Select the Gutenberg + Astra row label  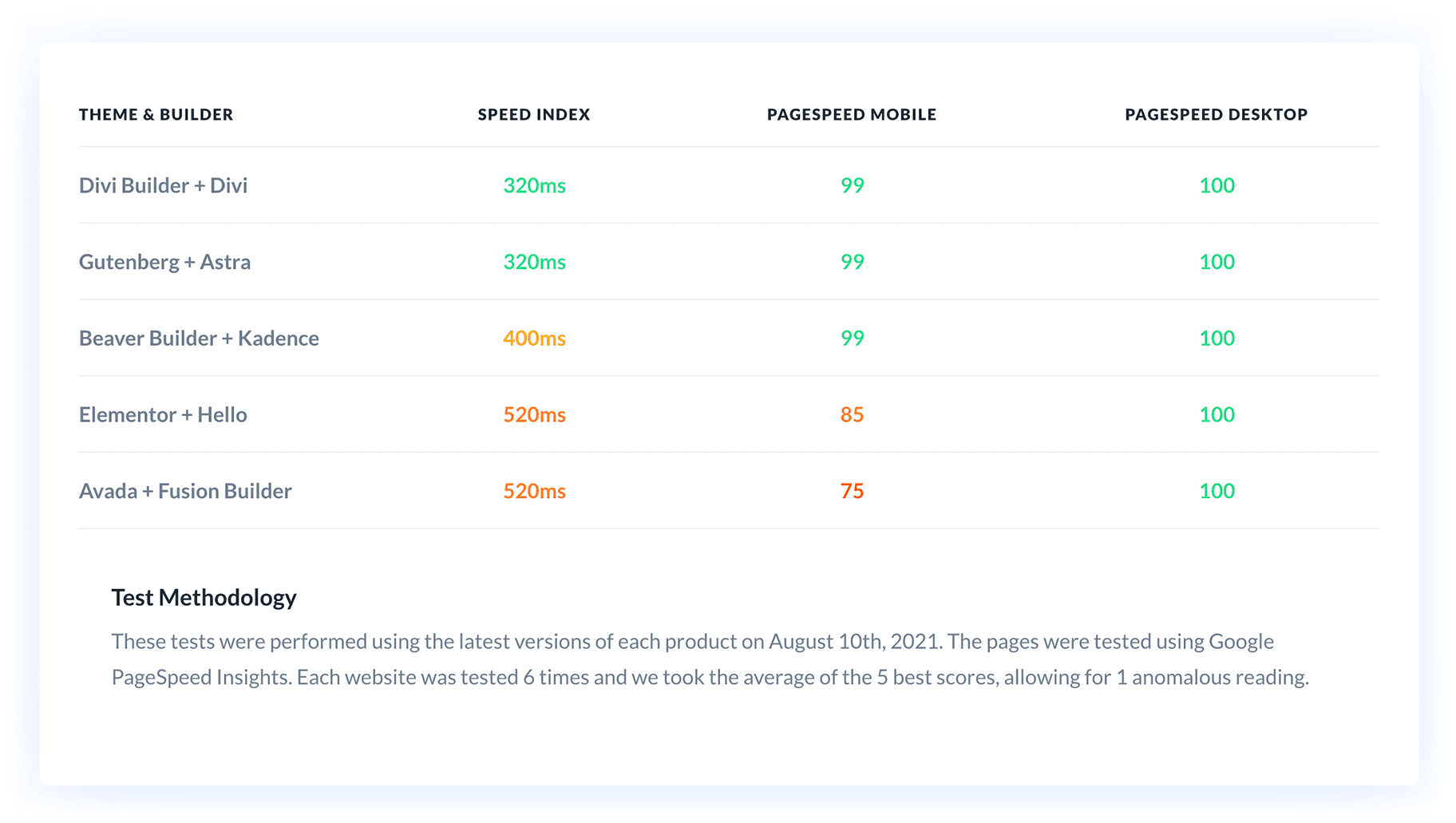click(x=164, y=262)
